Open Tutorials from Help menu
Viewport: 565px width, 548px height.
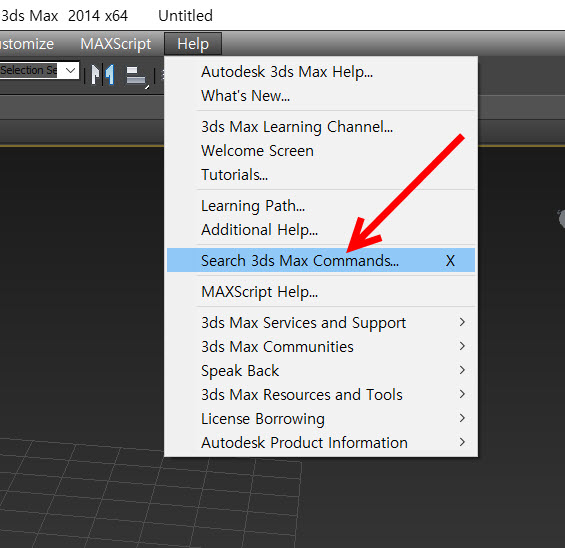click(x=321, y=175)
